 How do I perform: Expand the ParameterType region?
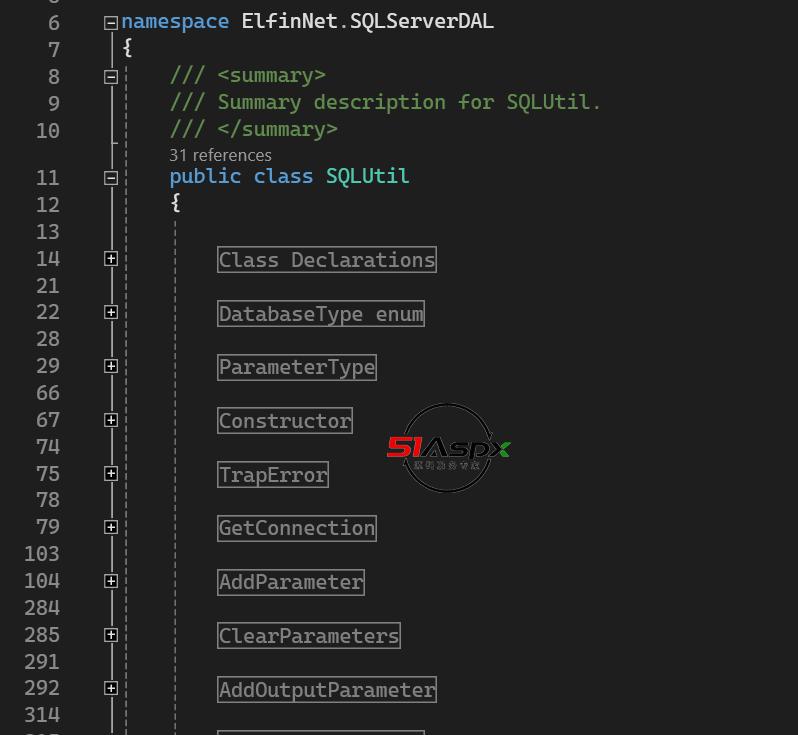[x=111, y=366]
